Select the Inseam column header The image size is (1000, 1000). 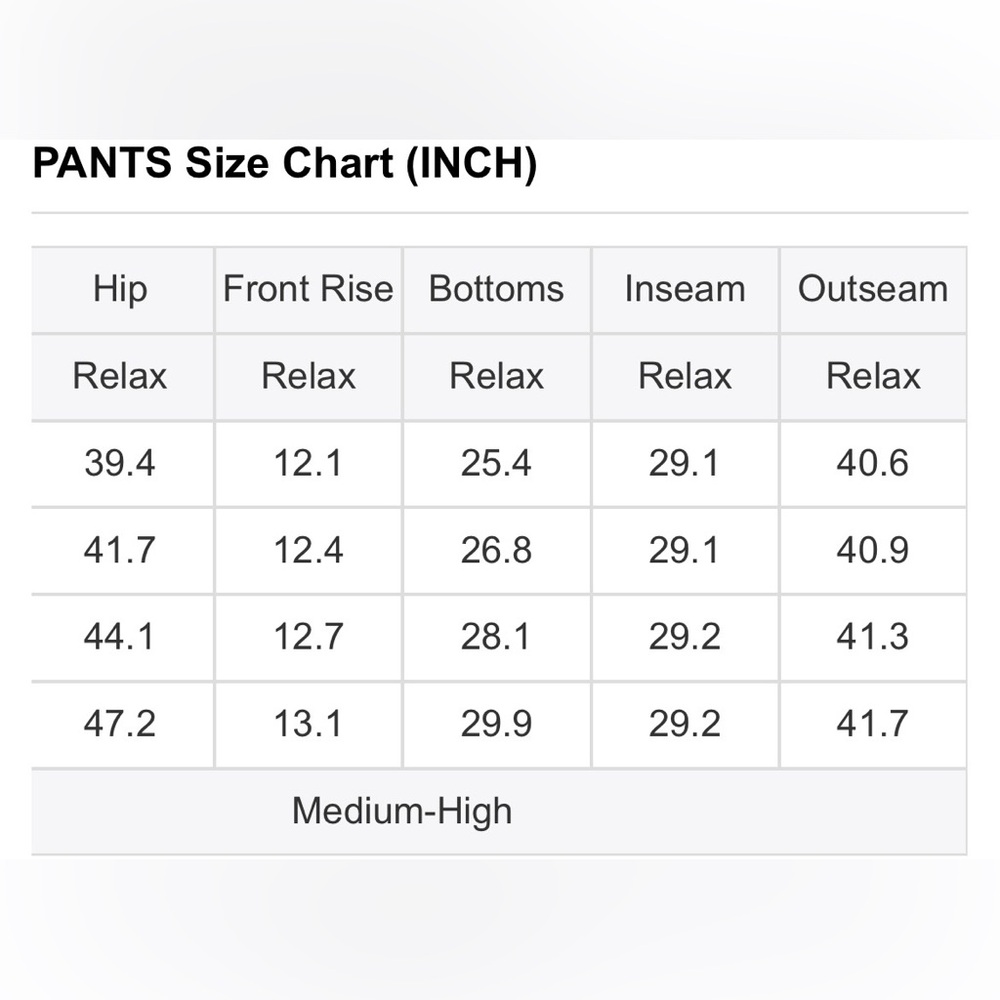coord(684,289)
